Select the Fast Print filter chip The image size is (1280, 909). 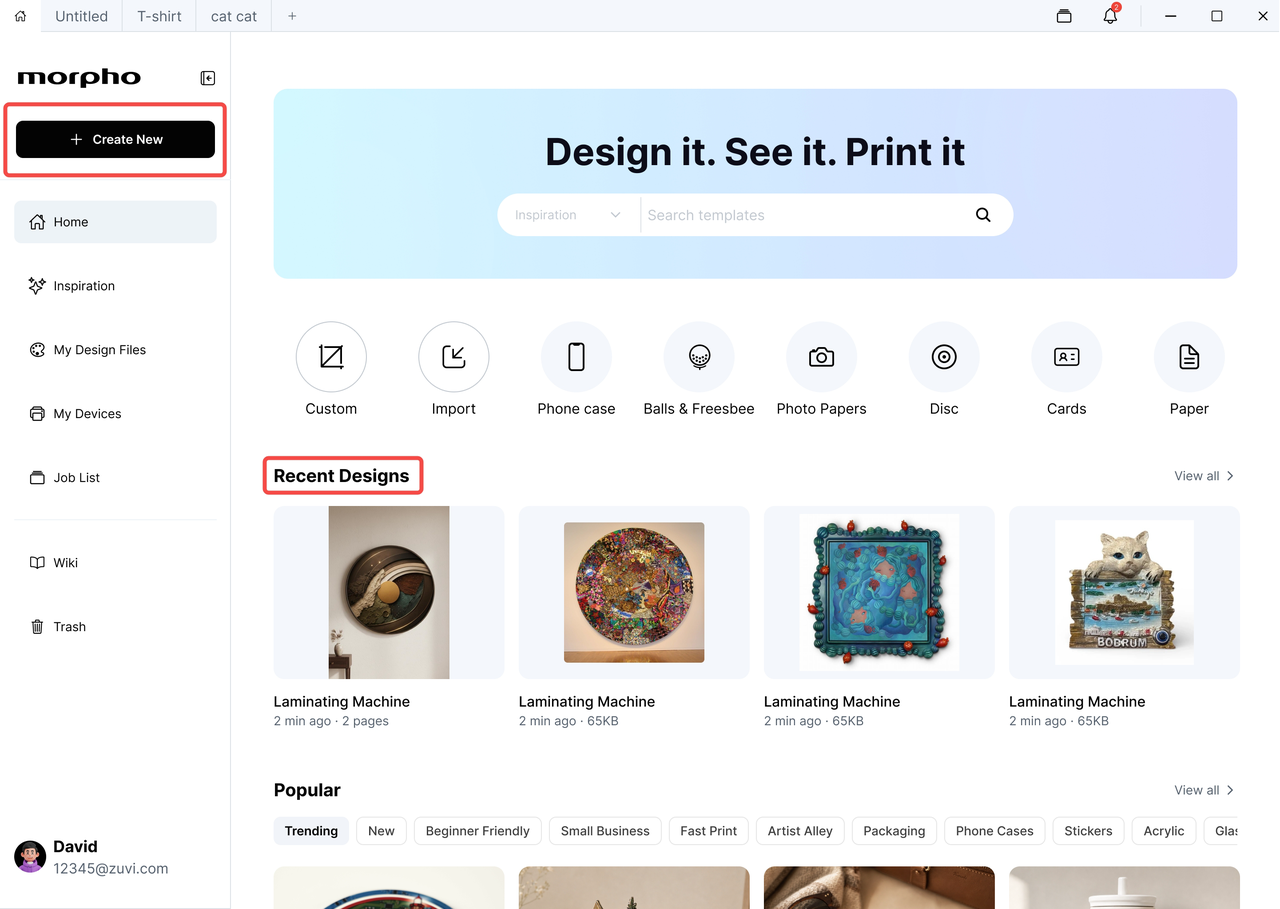(709, 831)
